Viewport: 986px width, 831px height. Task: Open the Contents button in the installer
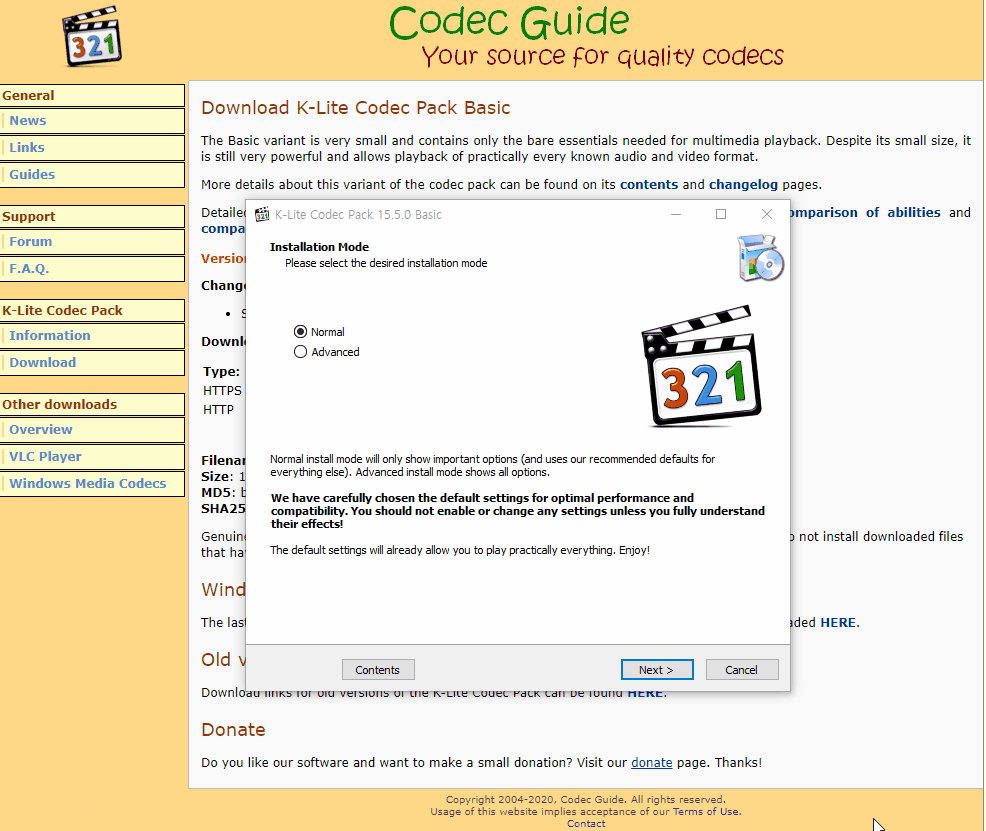378,669
